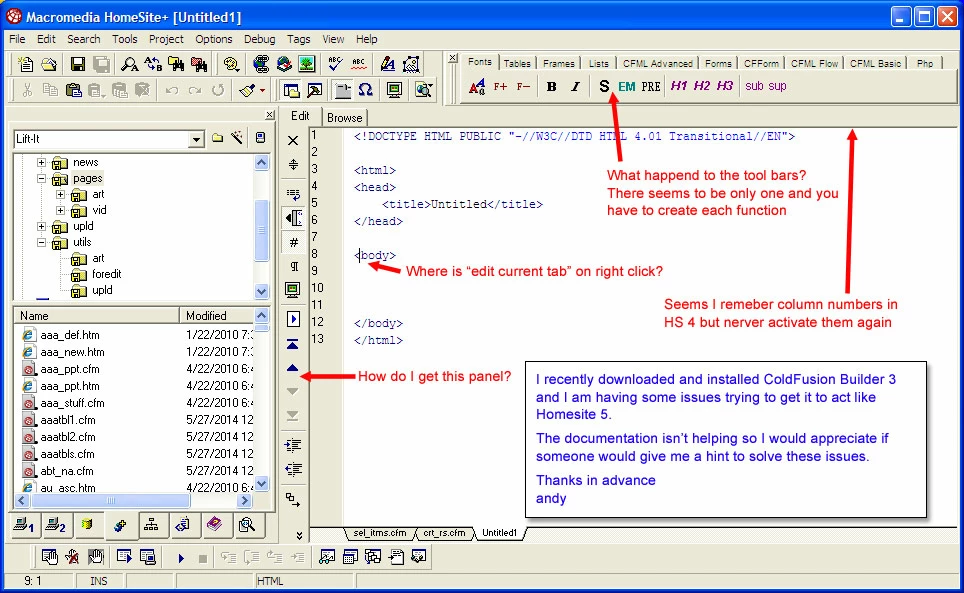Apply Strong (S) tag from Fonts toolbar
Viewport: 964px width, 593px height.
tap(604, 87)
